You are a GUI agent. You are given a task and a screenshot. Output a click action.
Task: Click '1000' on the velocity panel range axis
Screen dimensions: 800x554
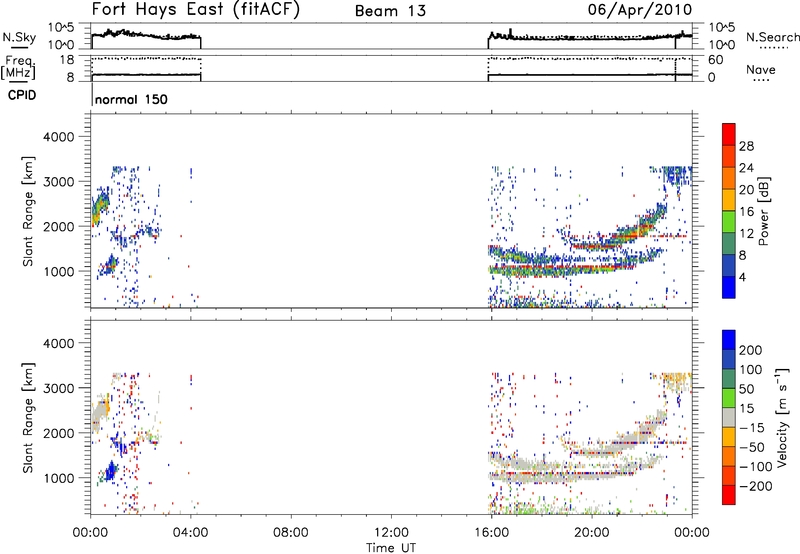click(58, 478)
